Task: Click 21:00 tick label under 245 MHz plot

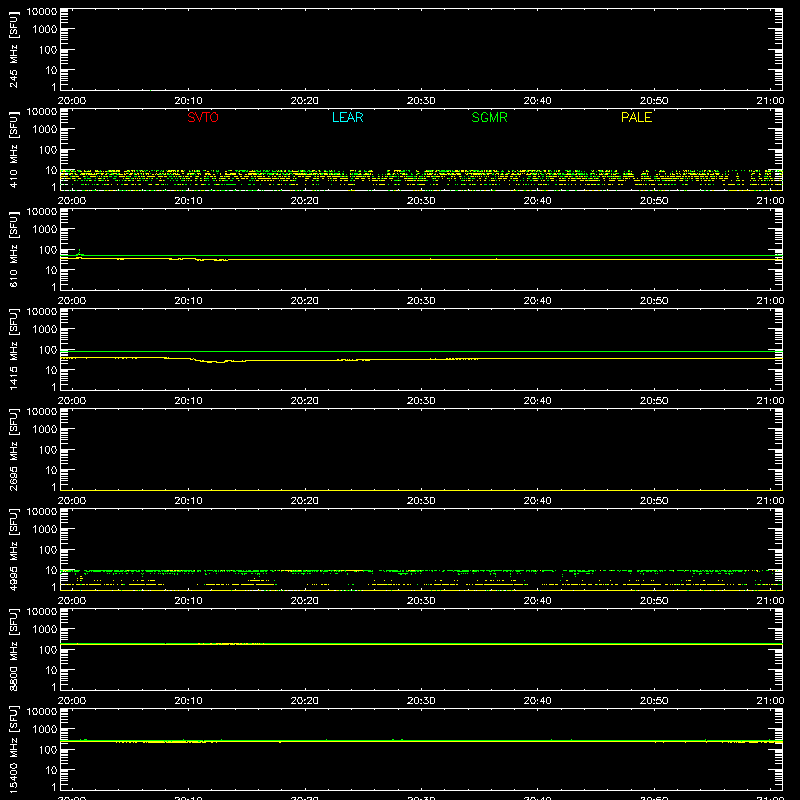Action: [x=770, y=101]
